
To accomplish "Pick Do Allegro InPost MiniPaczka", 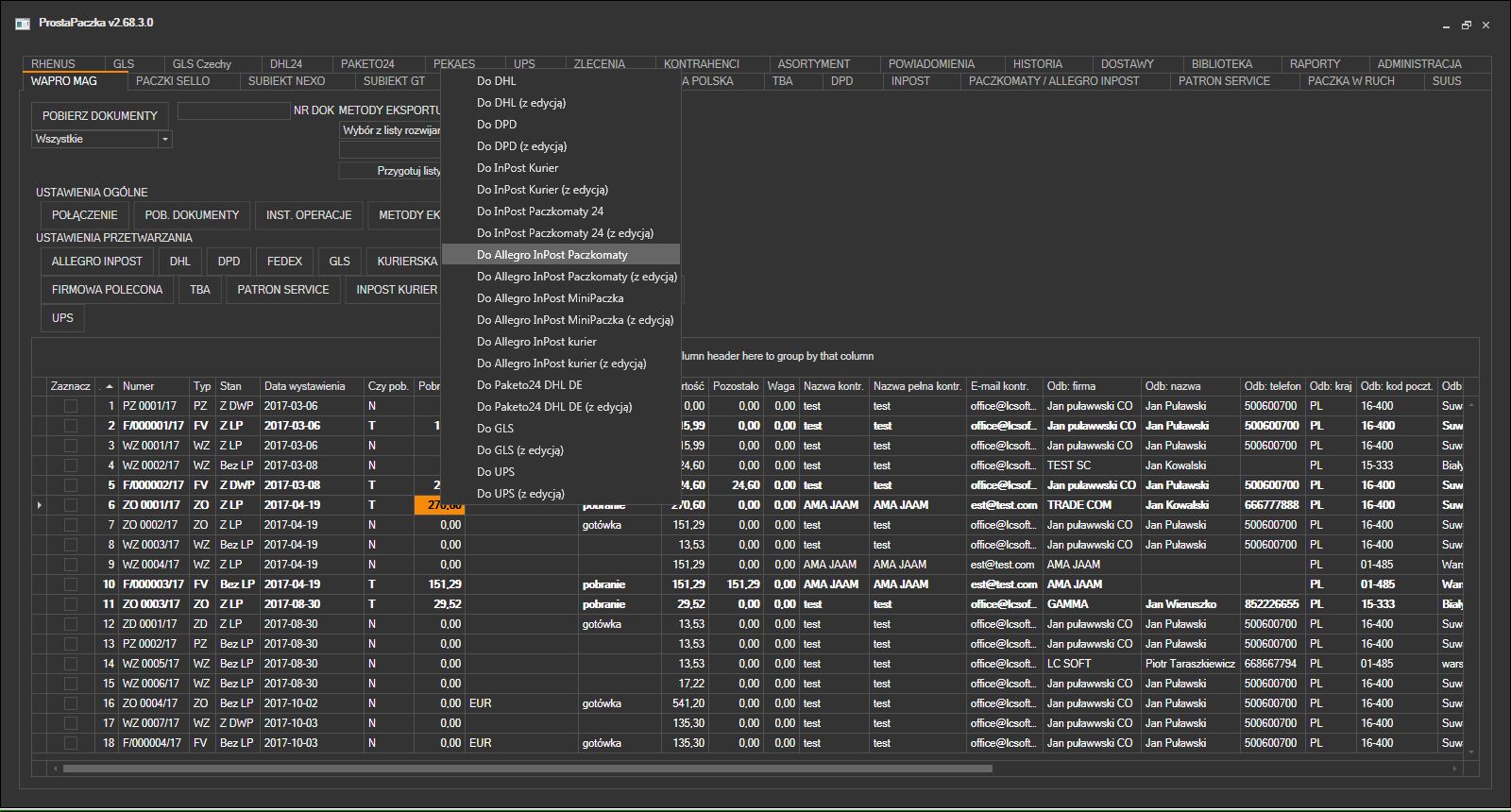I will click(561, 298).
